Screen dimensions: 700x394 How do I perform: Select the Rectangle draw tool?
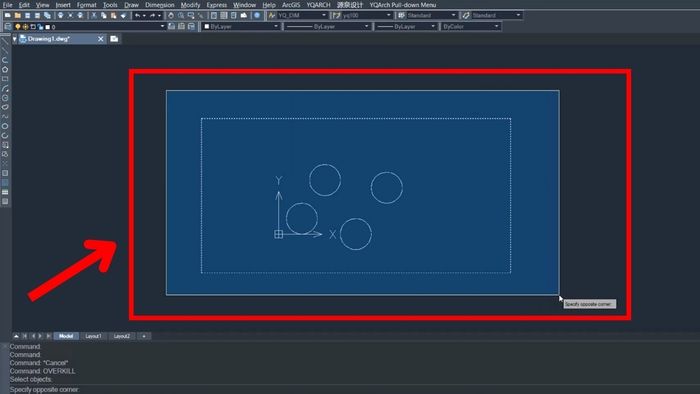tap(5, 79)
